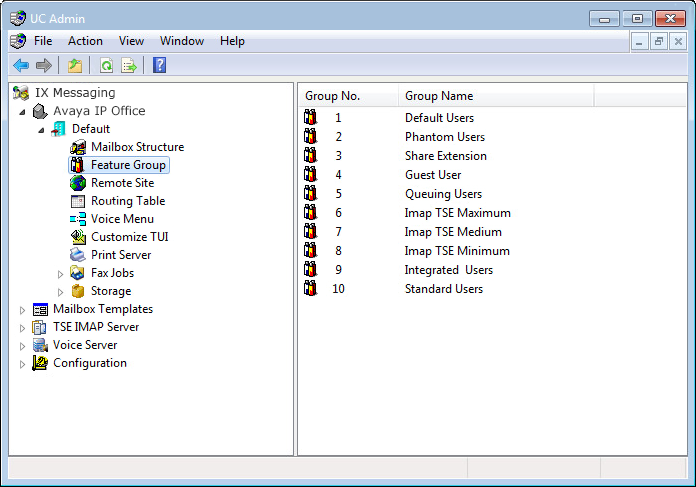Click the group number 10 cell
The image size is (696, 487).
(338, 289)
